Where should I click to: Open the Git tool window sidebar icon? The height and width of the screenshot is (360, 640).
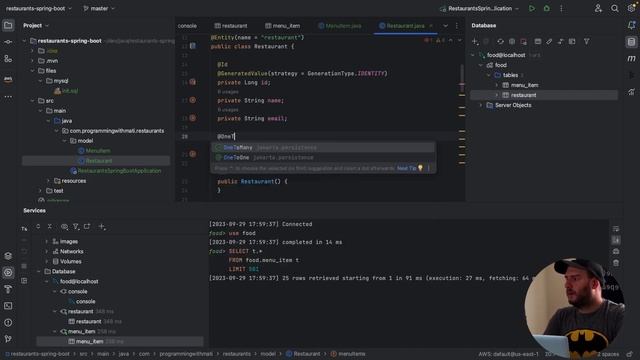point(8,339)
